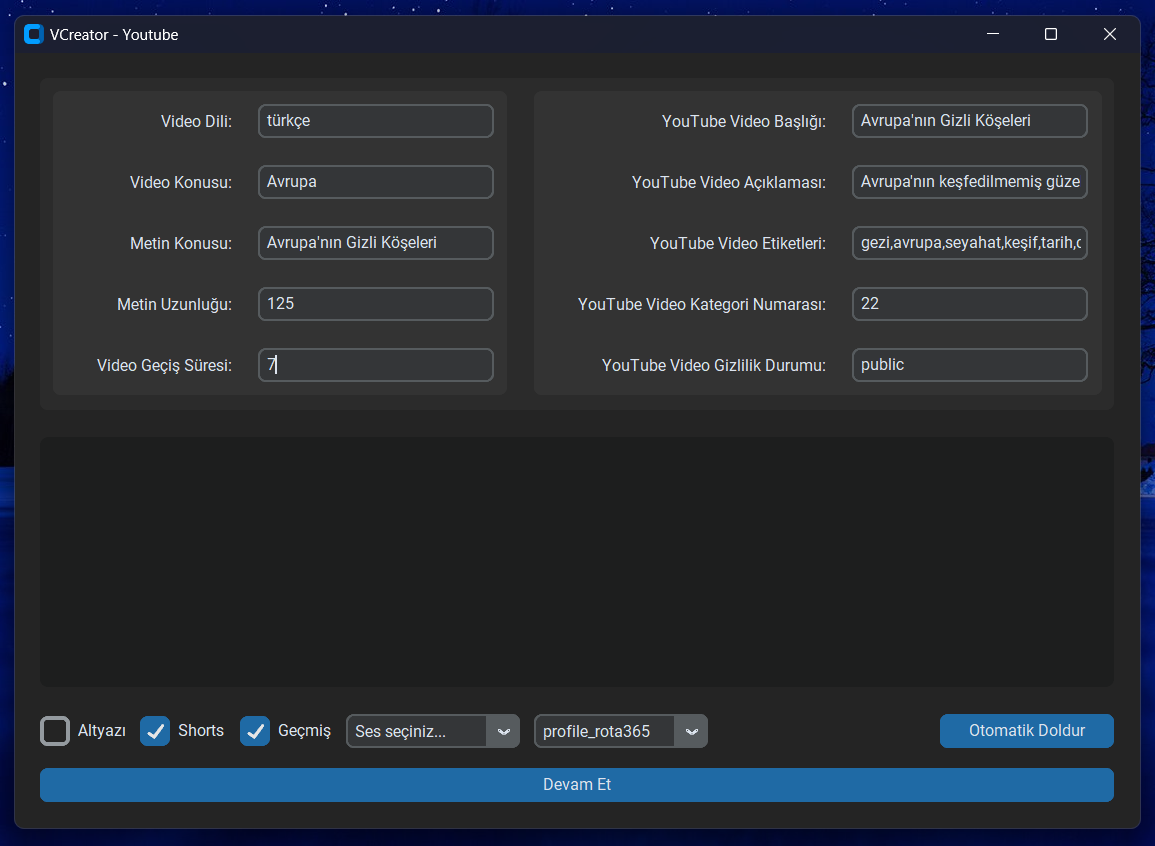Click the Devam Et button

(577, 785)
